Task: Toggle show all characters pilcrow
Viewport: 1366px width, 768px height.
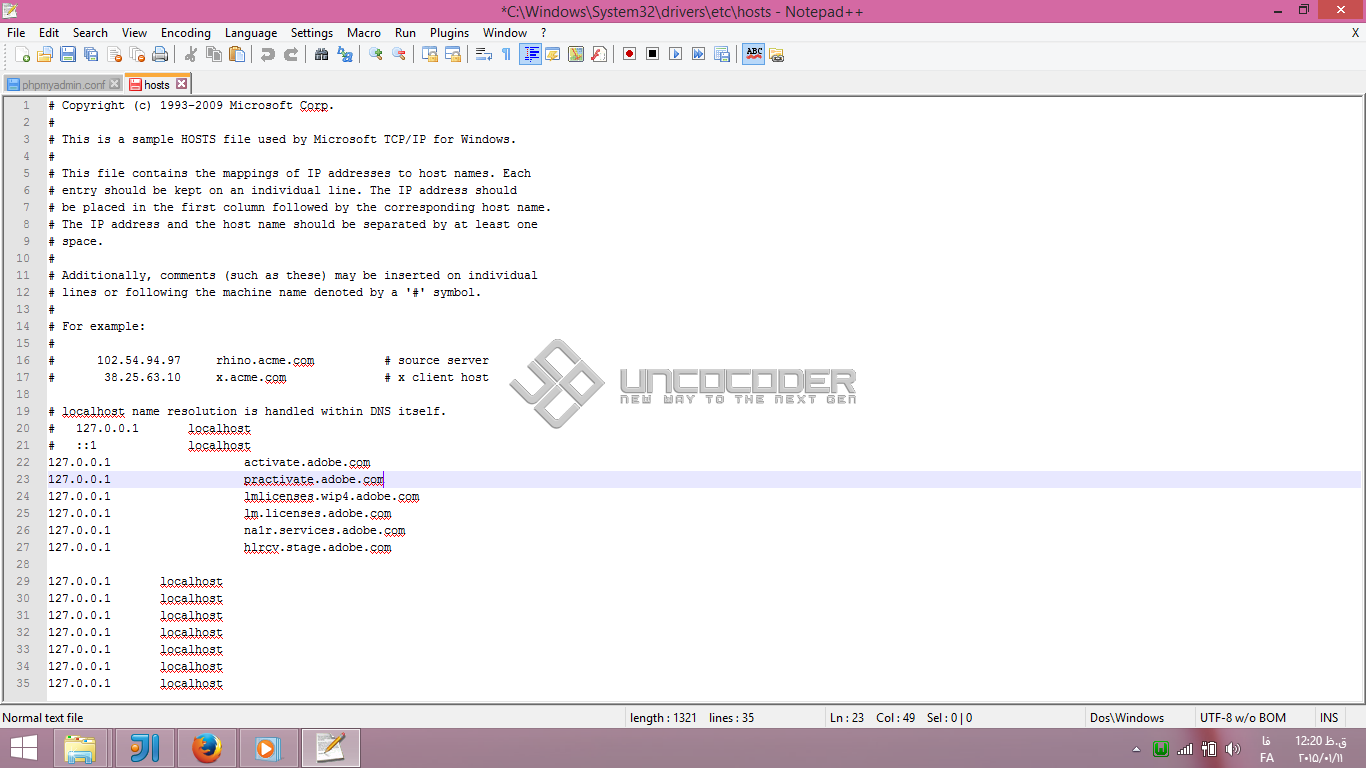Action: click(x=506, y=54)
